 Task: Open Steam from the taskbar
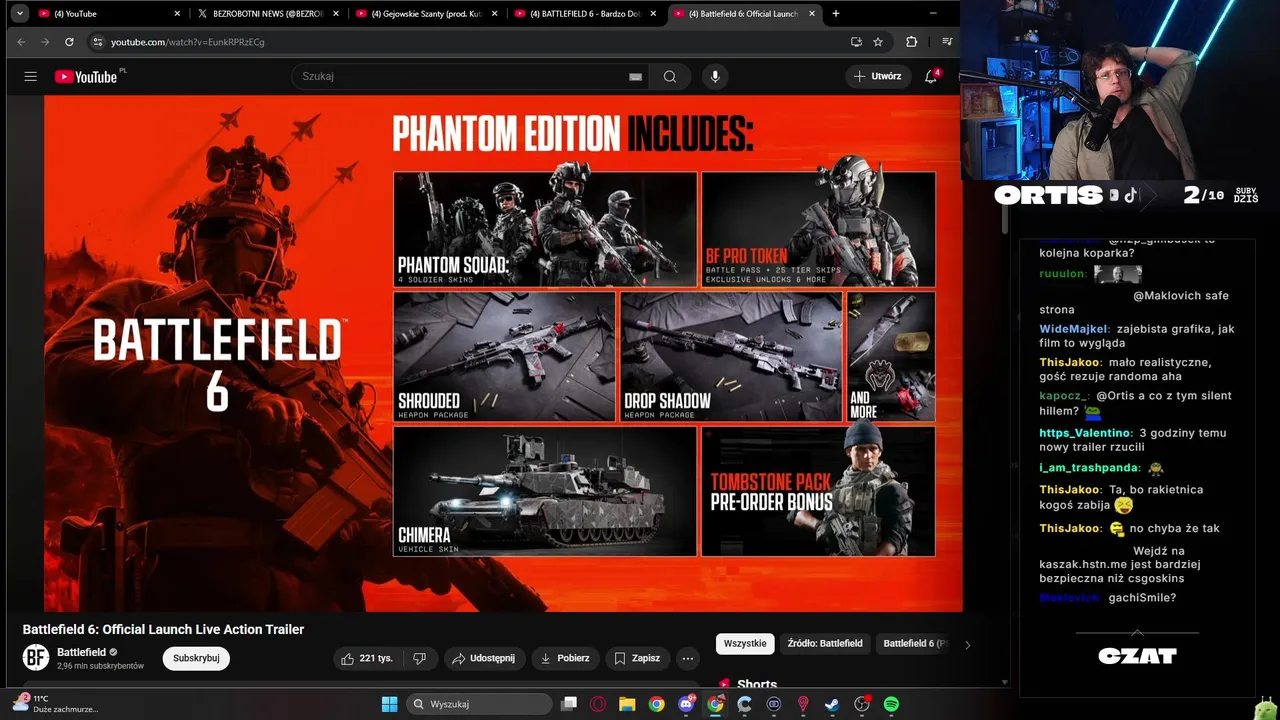tap(832, 704)
